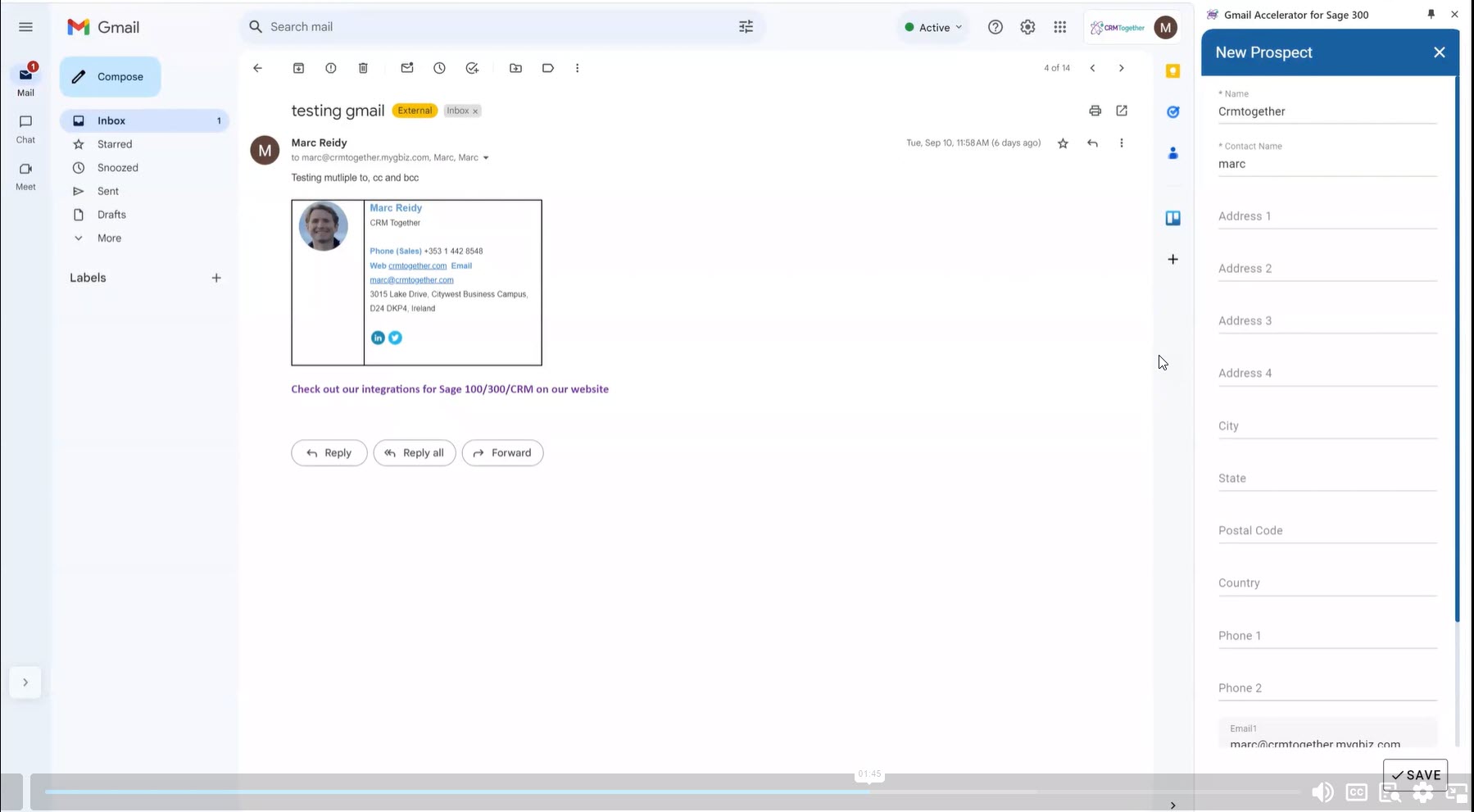Create new label with plus
The width and height of the screenshot is (1474, 812).
(x=216, y=278)
